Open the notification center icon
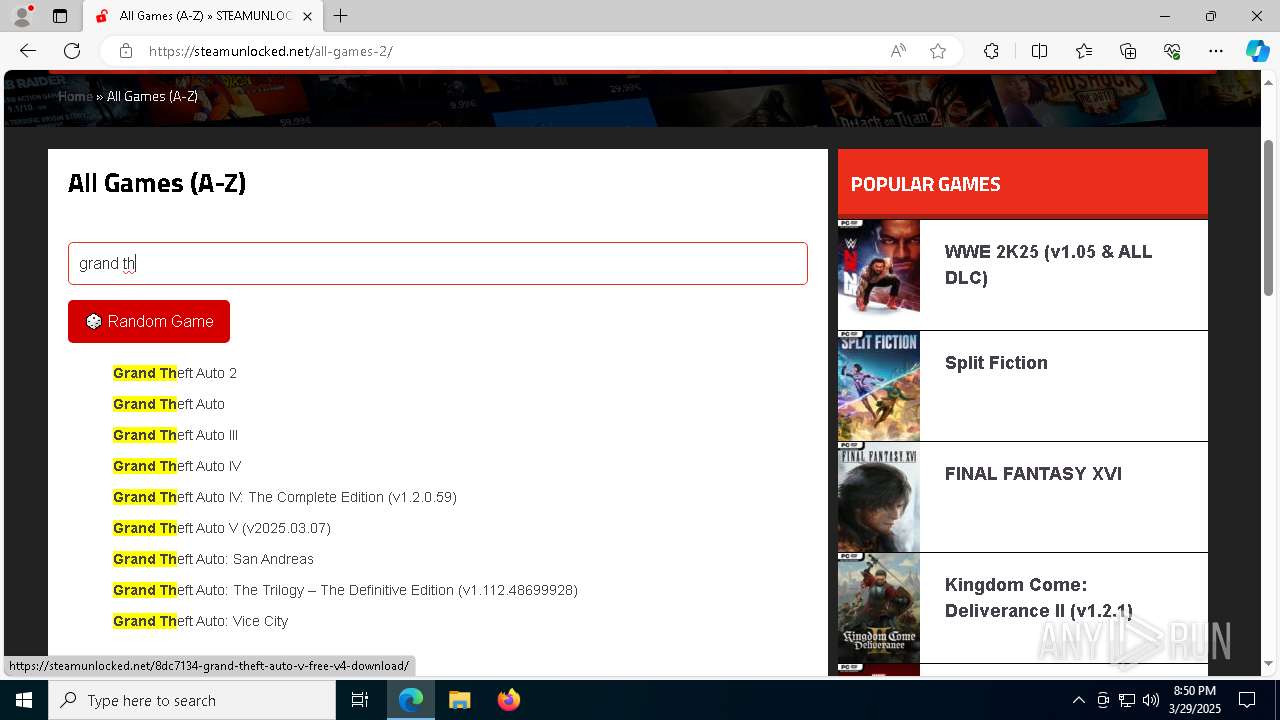This screenshot has width=1280, height=720. click(x=1247, y=700)
